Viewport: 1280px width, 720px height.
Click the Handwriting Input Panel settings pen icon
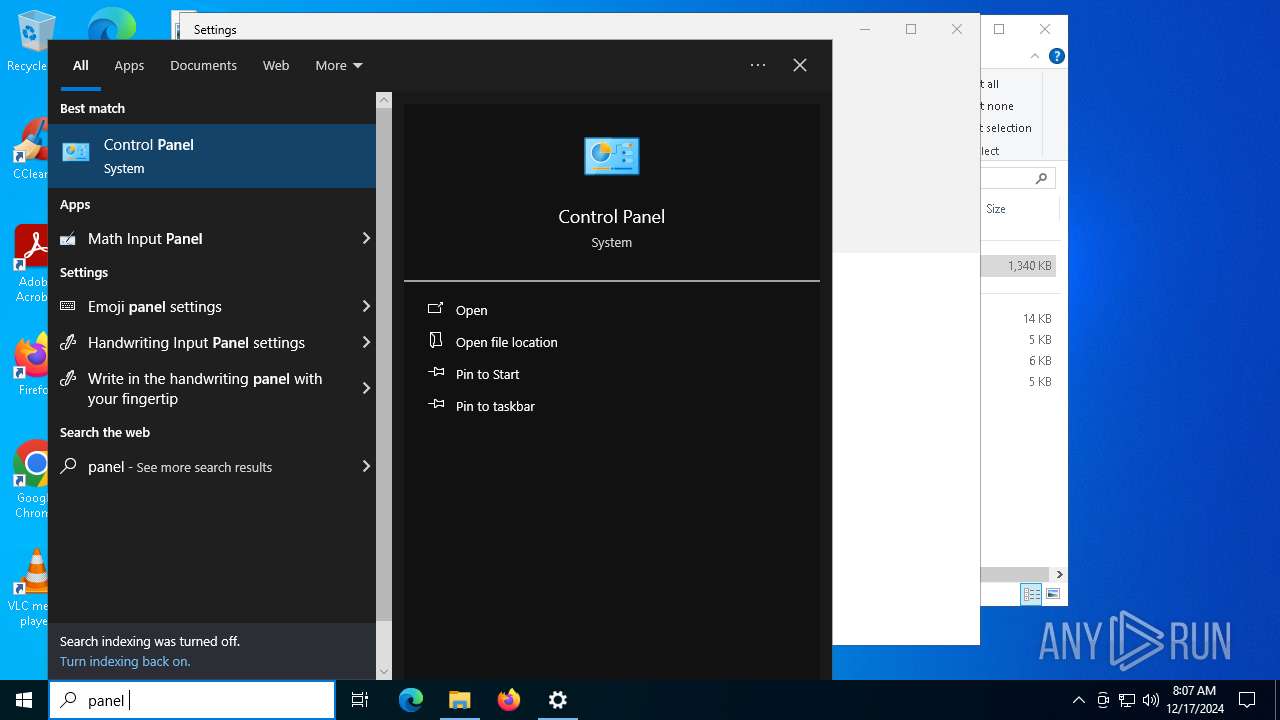[68, 342]
